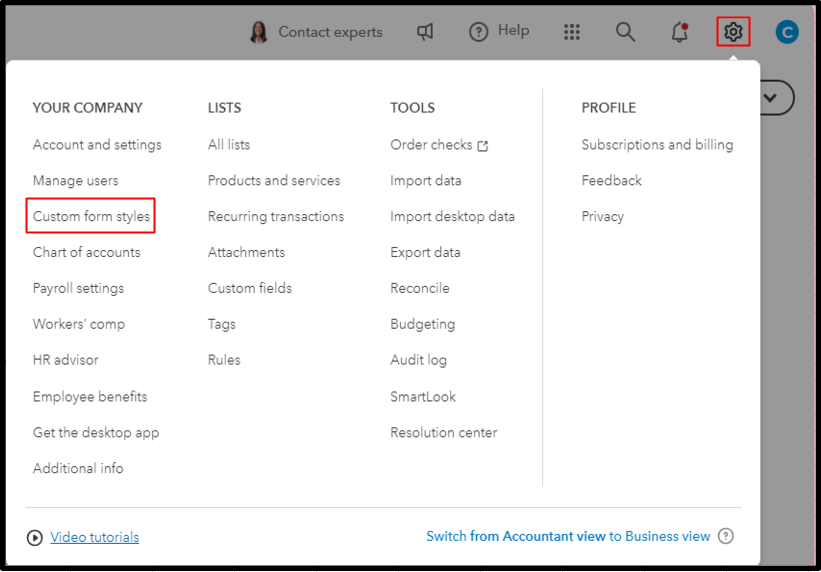This screenshot has height=572, width=821.
Task: Go to Chart of accounts
Action: click(86, 252)
